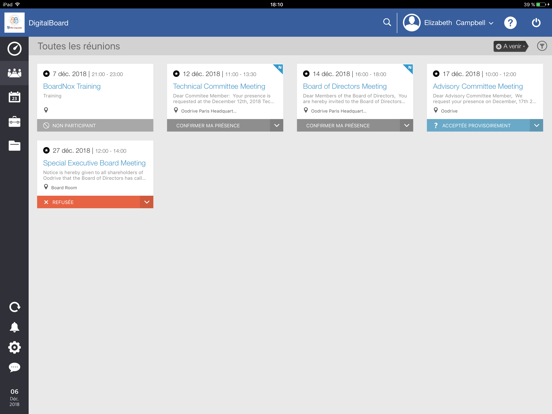Click Confirmer ma présence on Technical Committee

[x=219, y=125]
